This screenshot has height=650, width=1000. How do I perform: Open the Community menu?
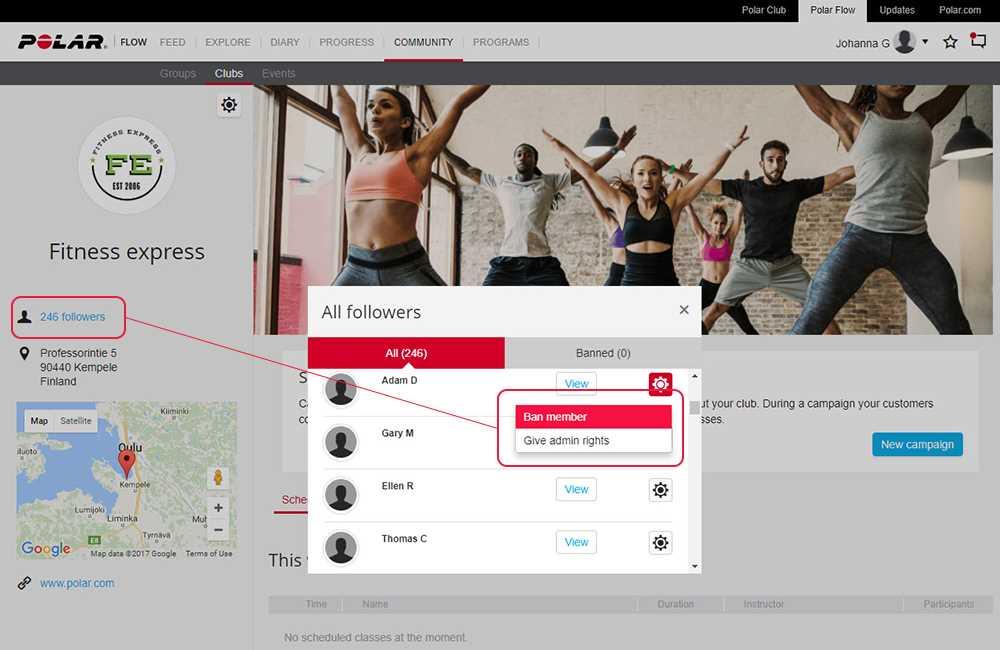click(423, 42)
